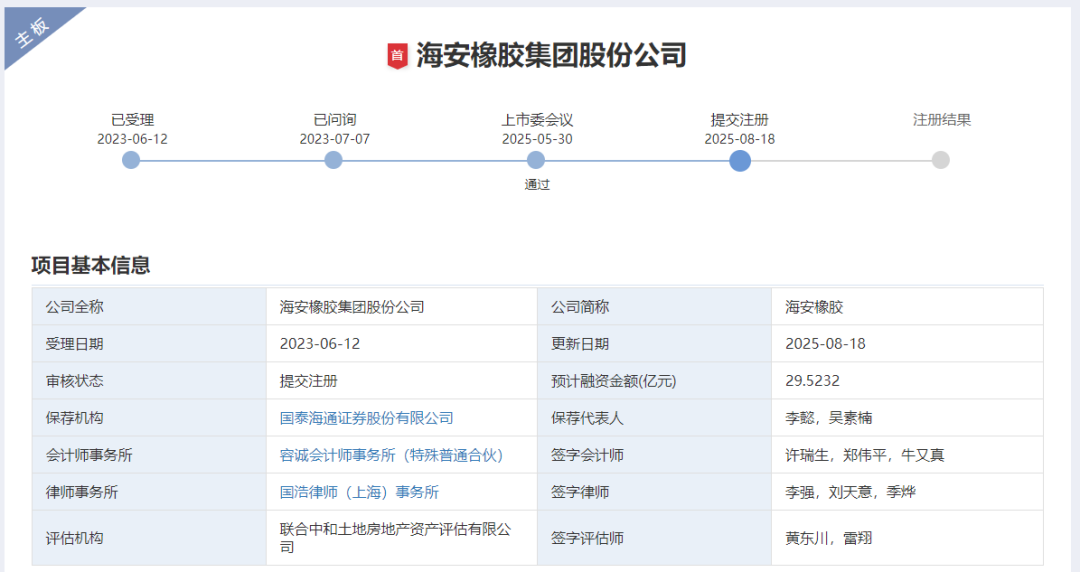The width and height of the screenshot is (1080, 572).
Task: Click the 受理日期 label cell
Action: point(149,344)
